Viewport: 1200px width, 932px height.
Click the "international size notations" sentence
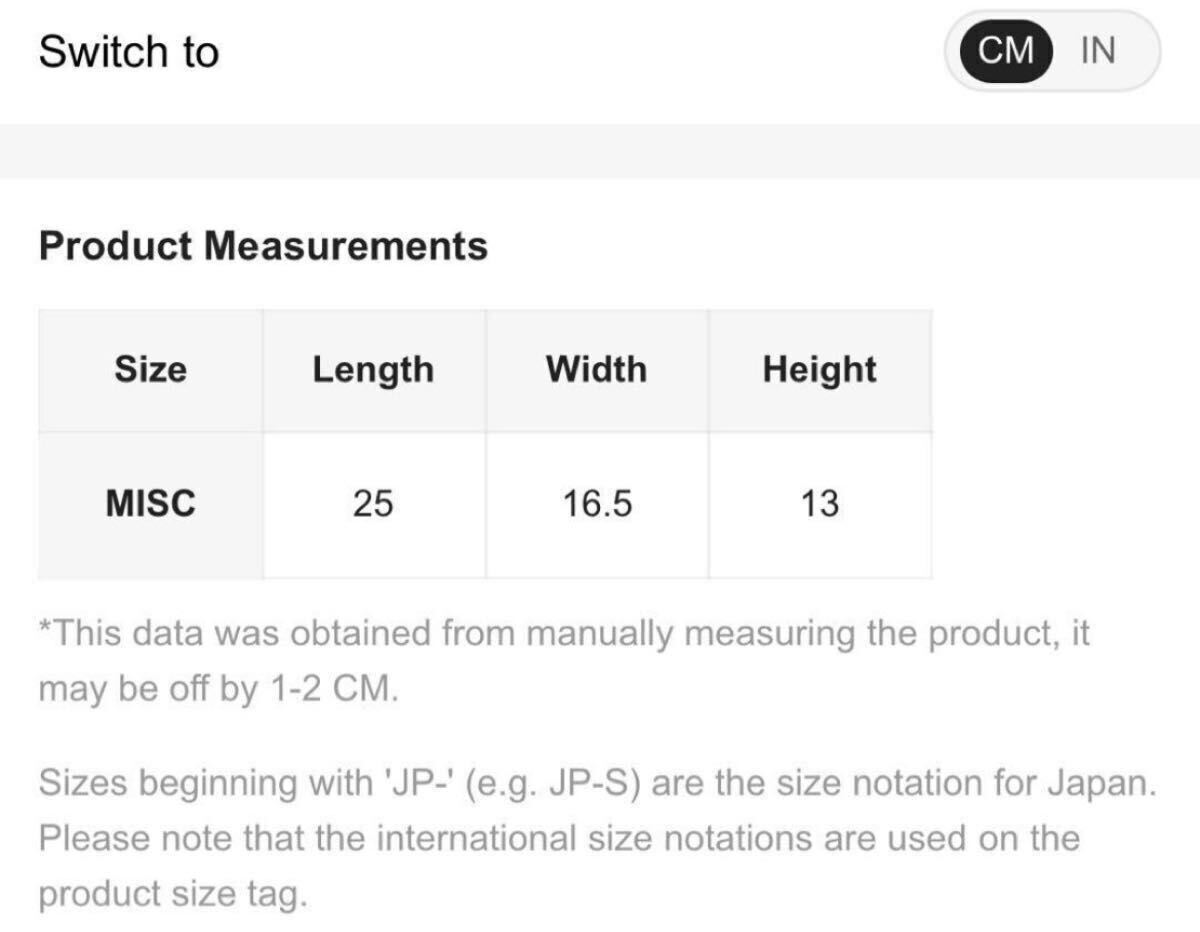560,838
